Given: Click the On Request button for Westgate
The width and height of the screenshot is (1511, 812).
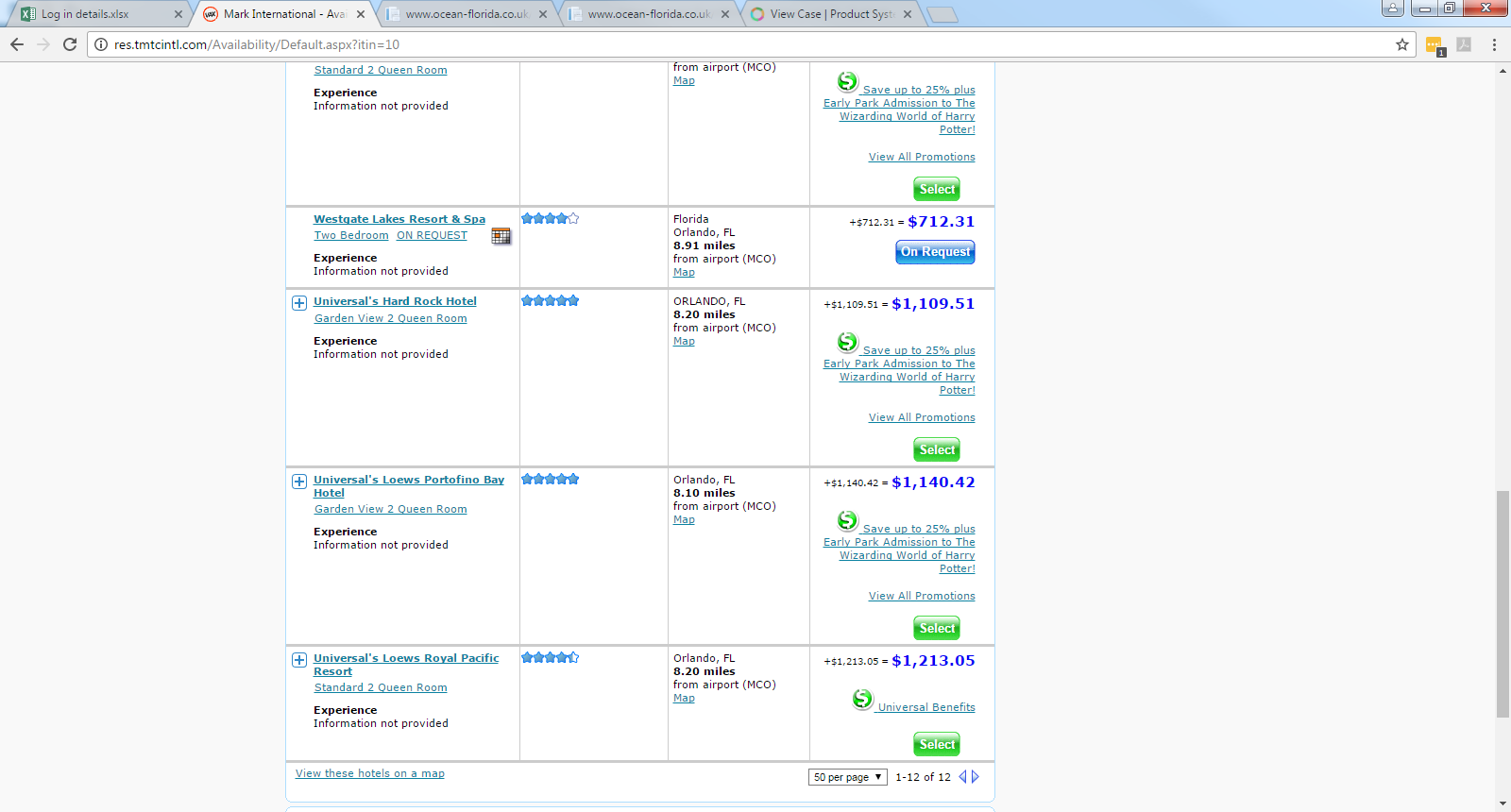Looking at the screenshot, I should point(935,252).
